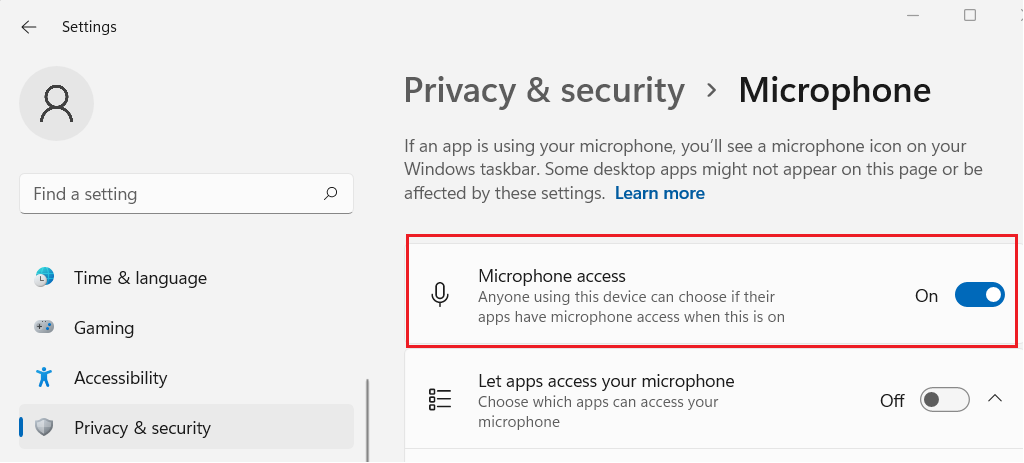Image resolution: width=1024 pixels, height=463 pixels.
Task: Click the list icon beside Let apps access
Action: [440, 399]
